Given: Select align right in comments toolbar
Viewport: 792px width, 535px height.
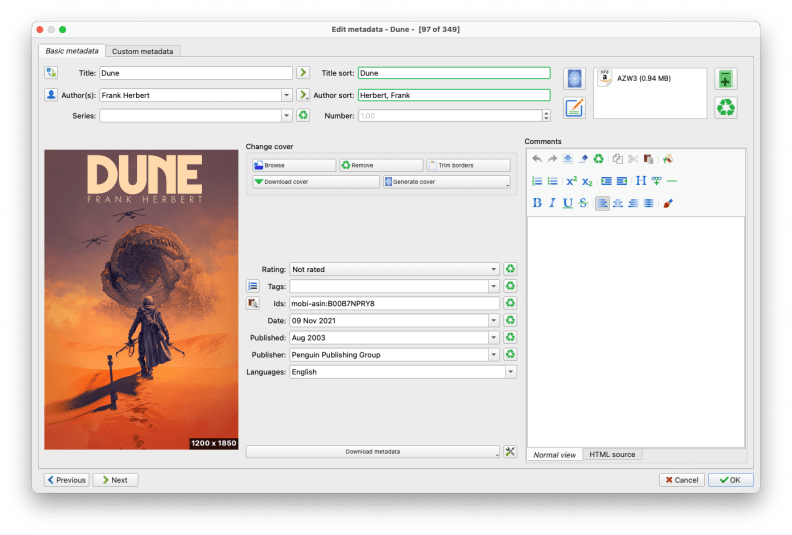Looking at the screenshot, I should tap(633, 203).
